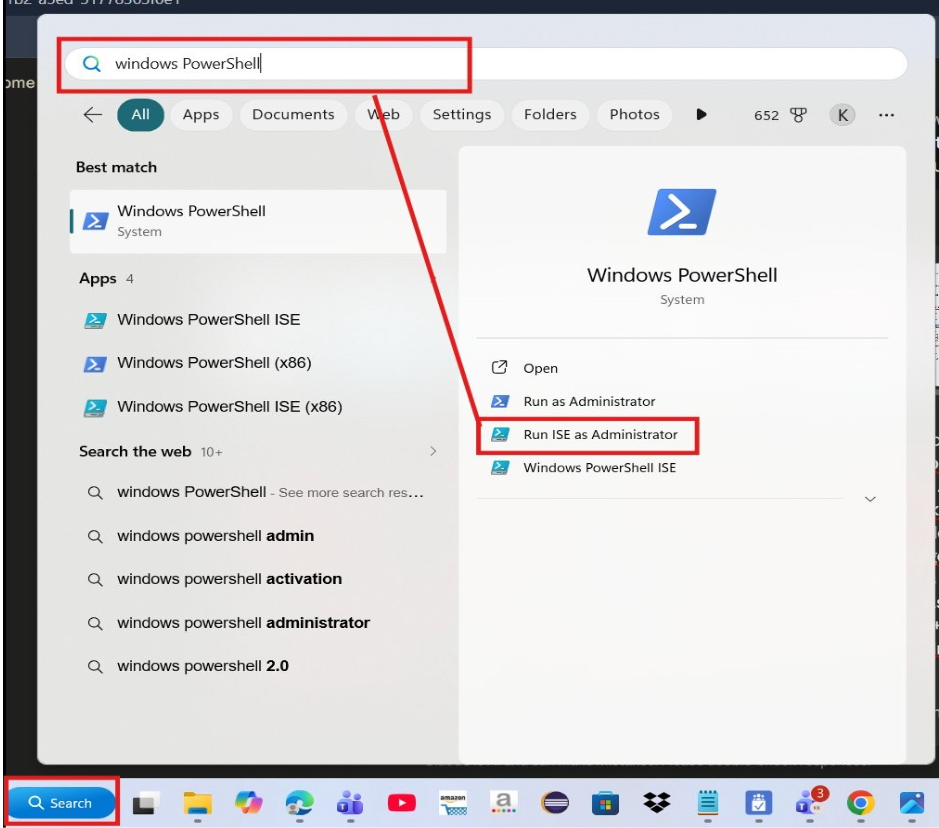939x828 pixels.
Task: Open Amazon shopping cart taskbar icon
Action: [x=453, y=803]
